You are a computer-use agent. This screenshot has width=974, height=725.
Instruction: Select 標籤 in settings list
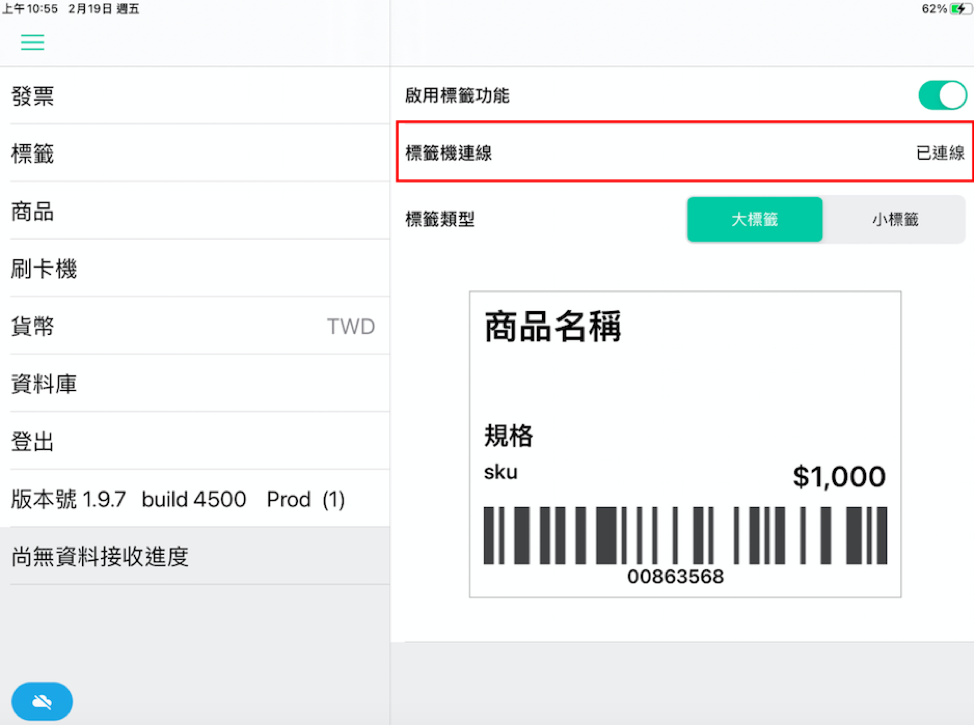(x=194, y=153)
